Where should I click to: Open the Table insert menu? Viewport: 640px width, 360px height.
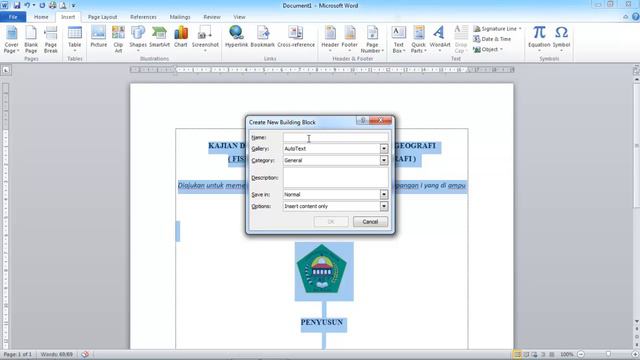75,39
